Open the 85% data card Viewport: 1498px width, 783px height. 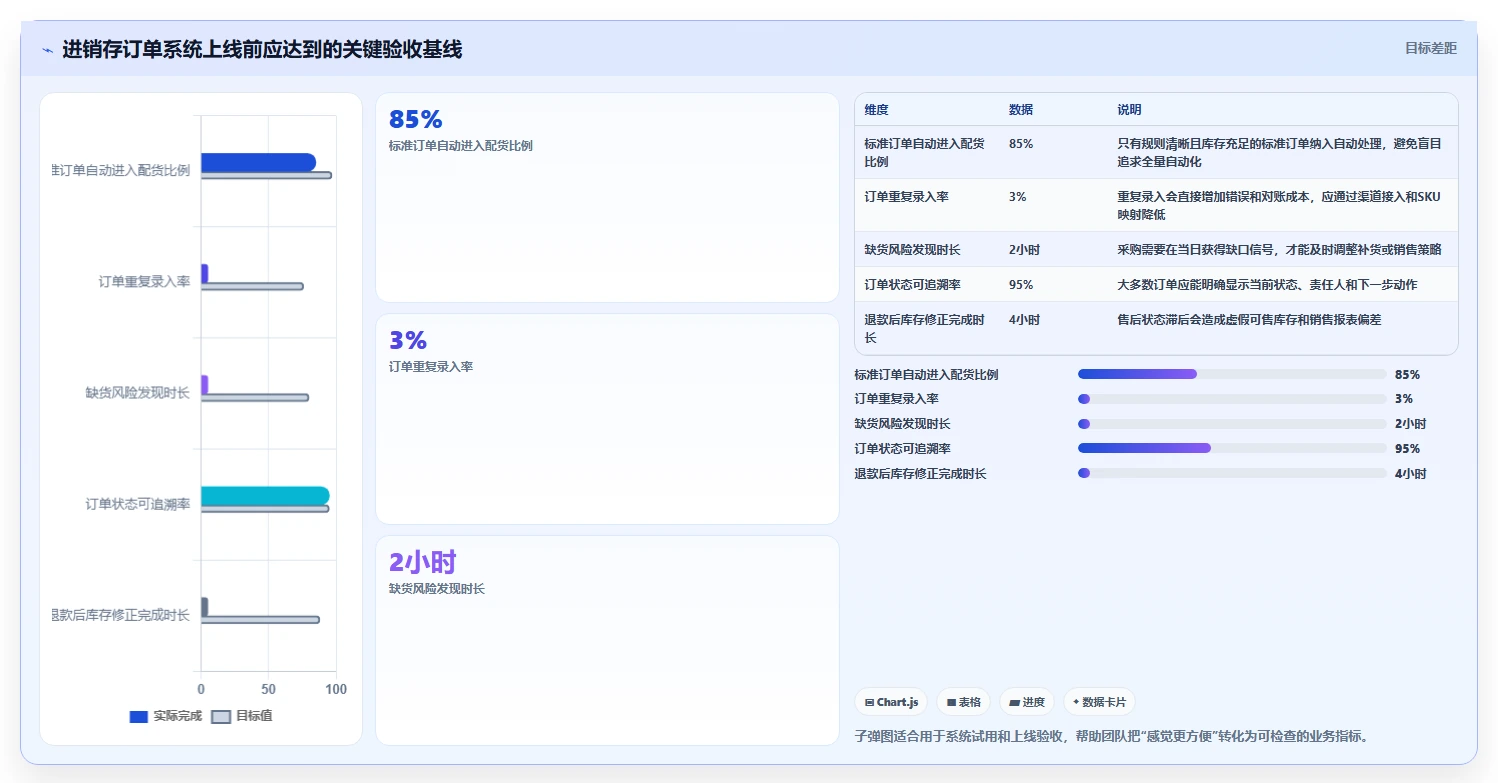coord(607,198)
